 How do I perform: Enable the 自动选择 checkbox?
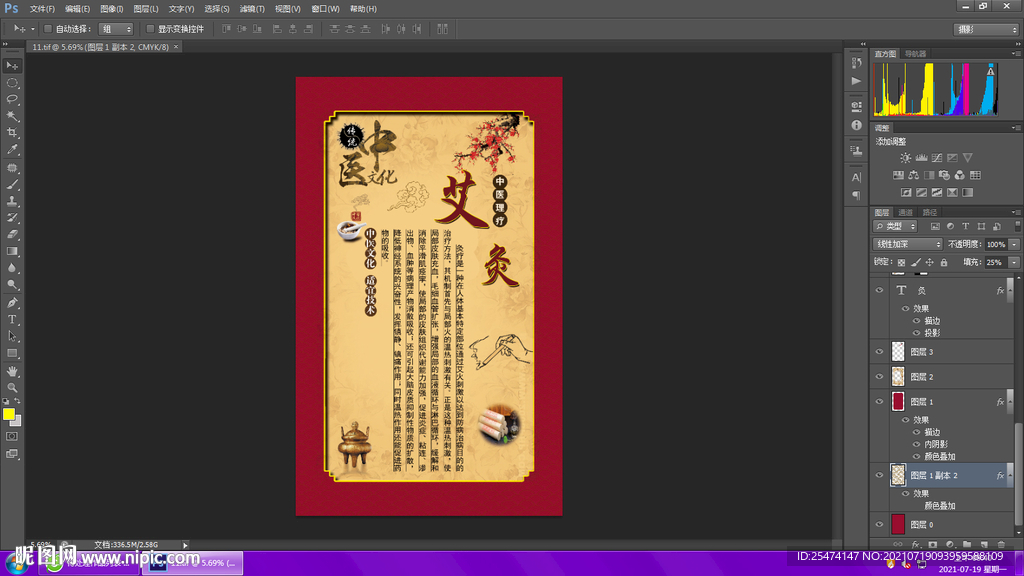[48, 29]
